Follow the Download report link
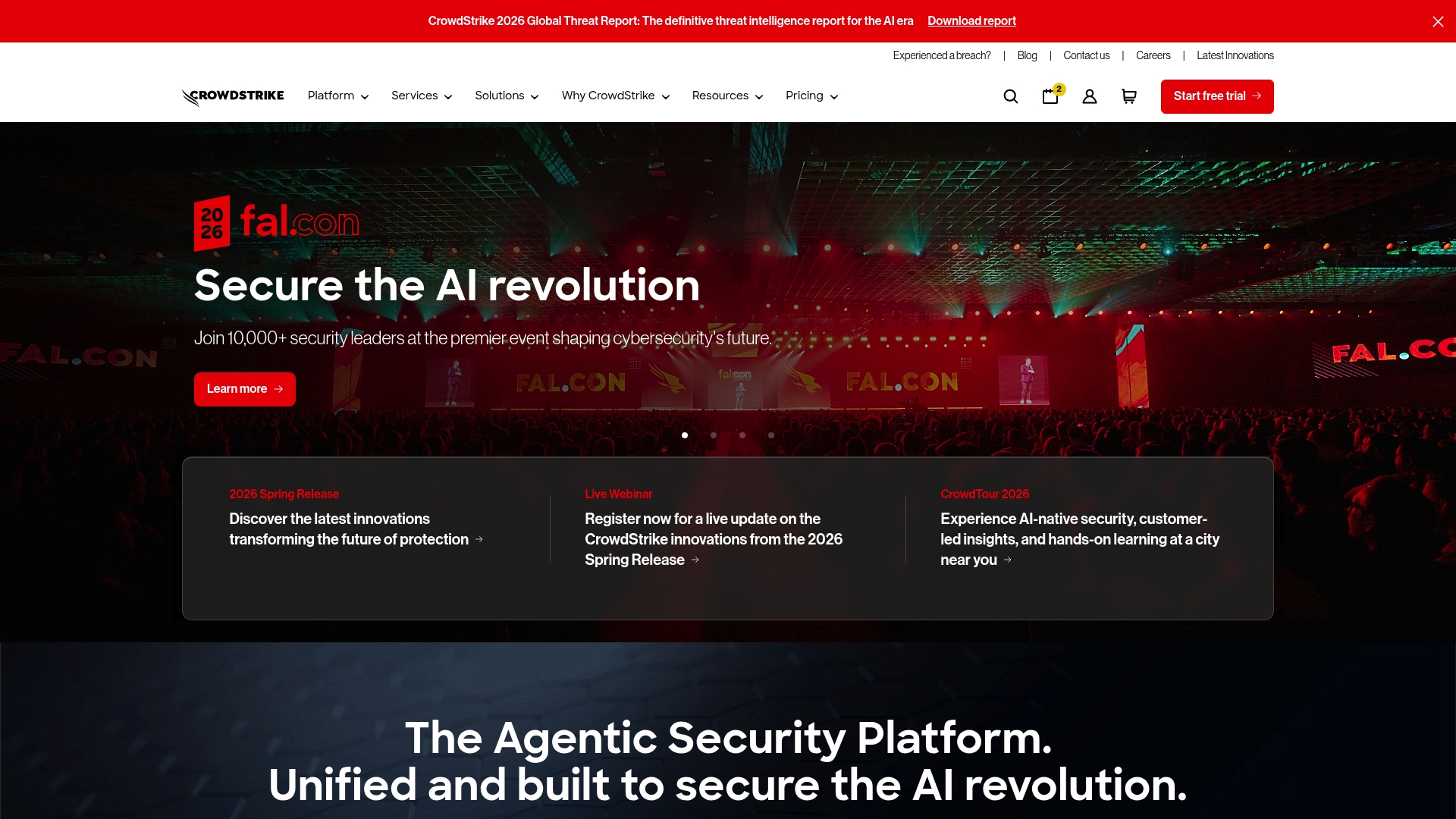Viewport: 1456px width, 819px height. (971, 21)
